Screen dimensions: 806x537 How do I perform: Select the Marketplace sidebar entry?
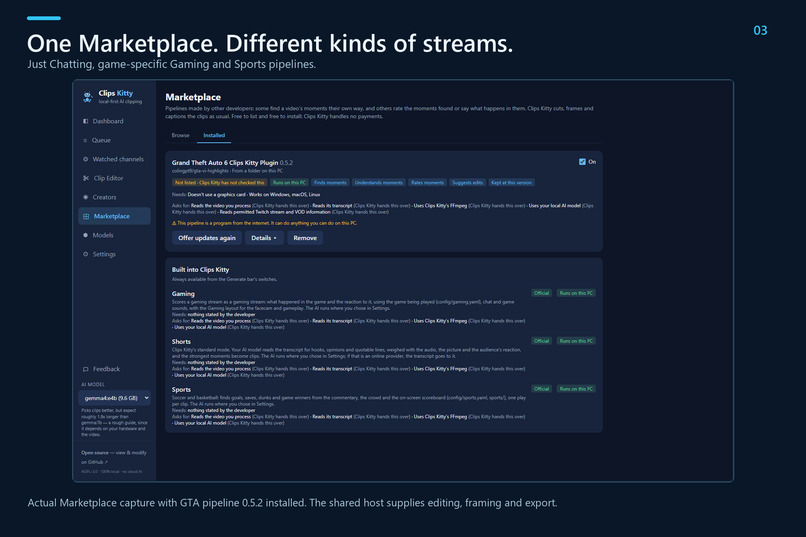(114, 216)
